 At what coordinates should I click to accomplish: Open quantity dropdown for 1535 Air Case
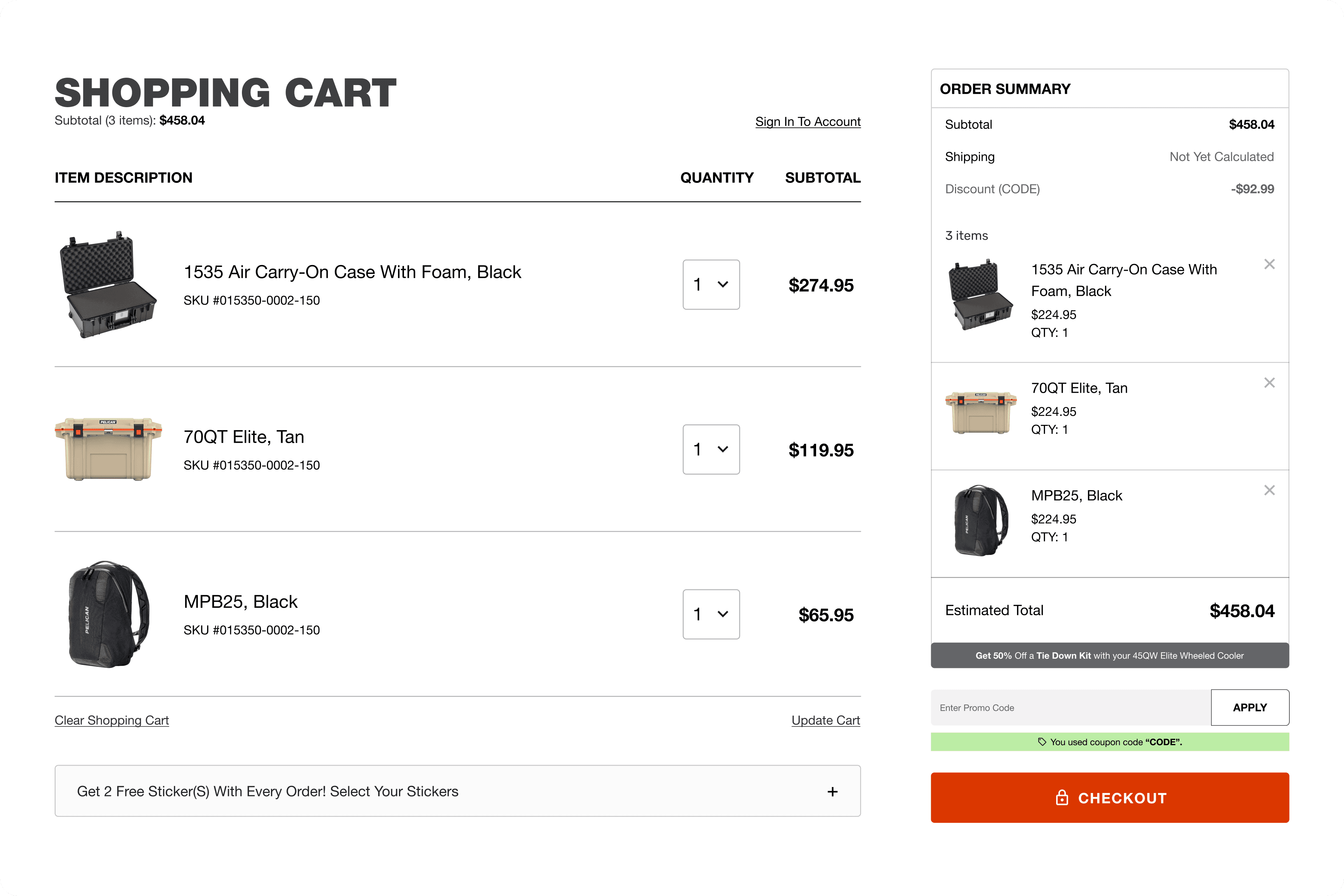click(x=711, y=284)
